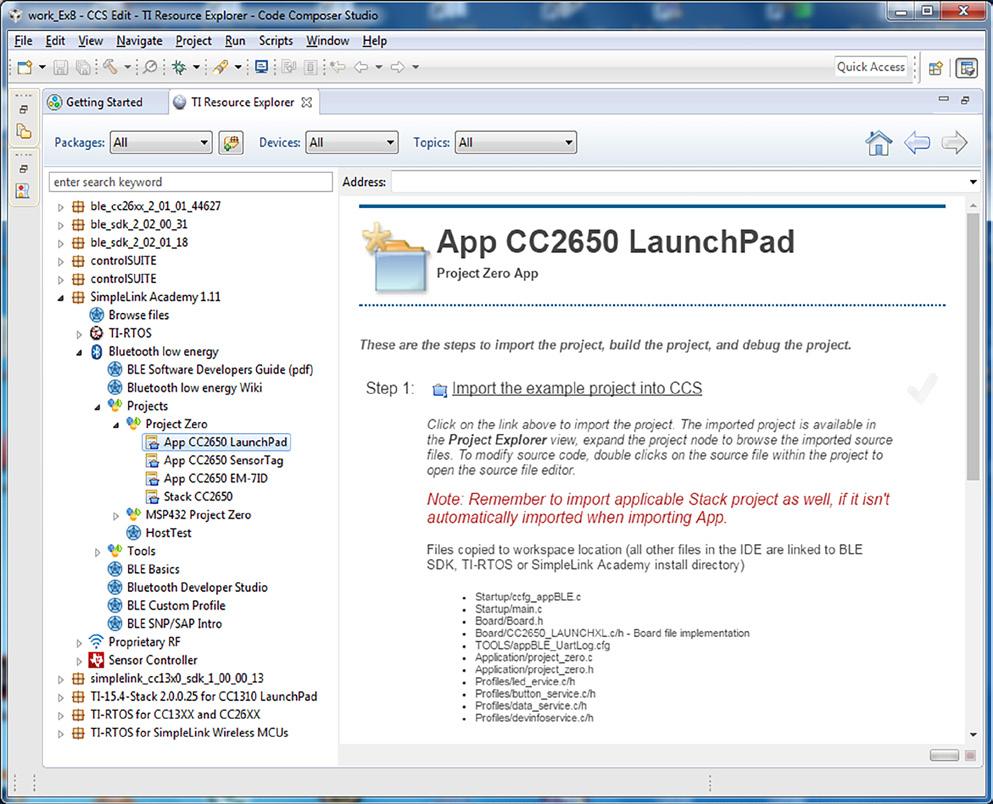Open the Open Perspective icon
The width and height of the screenshot is (993, 804).
tap(935, 68)
